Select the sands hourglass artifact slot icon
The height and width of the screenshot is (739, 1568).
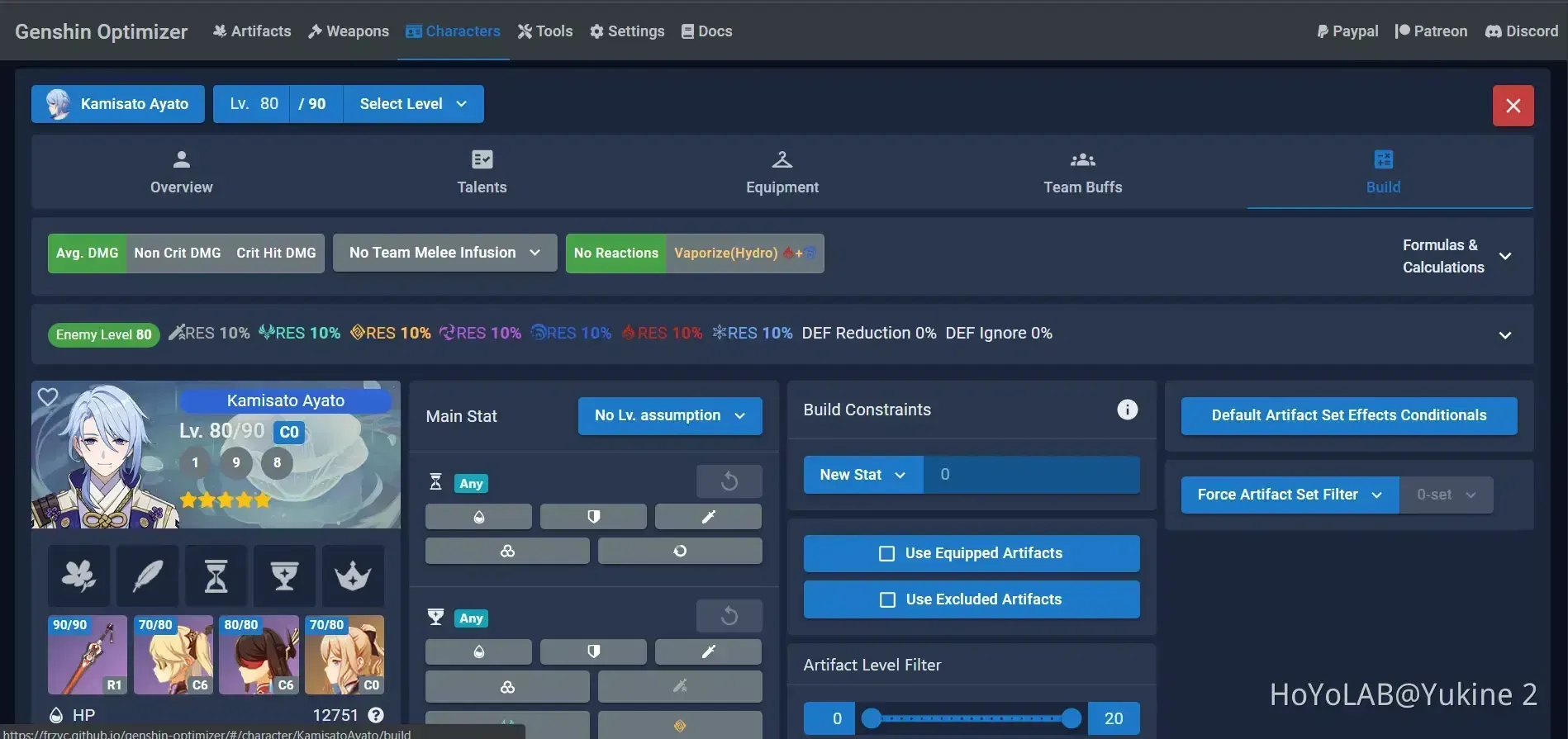click(216, 576)
